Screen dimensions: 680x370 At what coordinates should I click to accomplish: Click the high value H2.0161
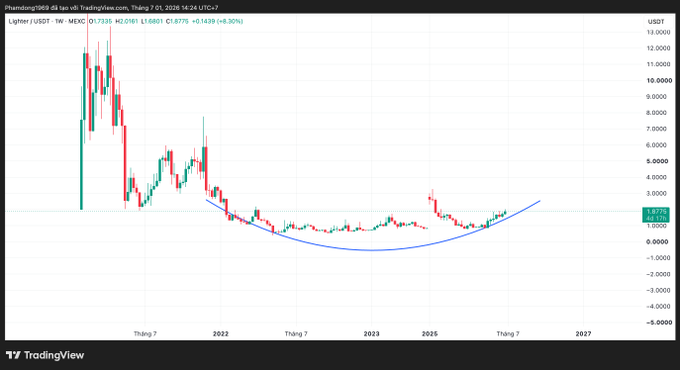tap(126, 21)
